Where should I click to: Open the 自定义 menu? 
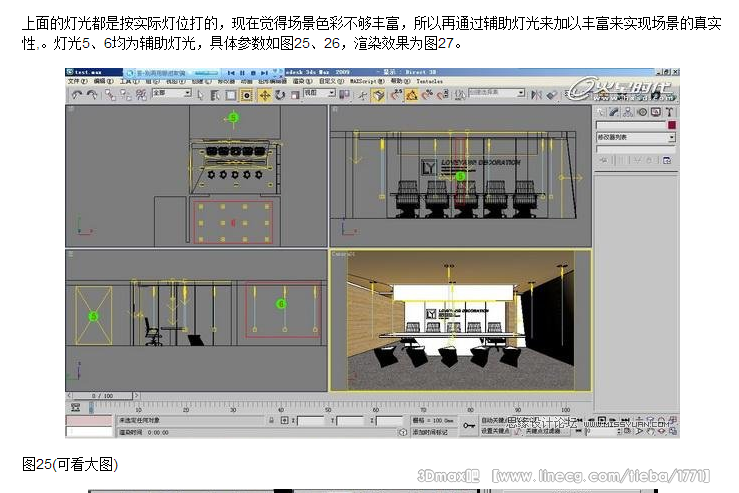331,82
